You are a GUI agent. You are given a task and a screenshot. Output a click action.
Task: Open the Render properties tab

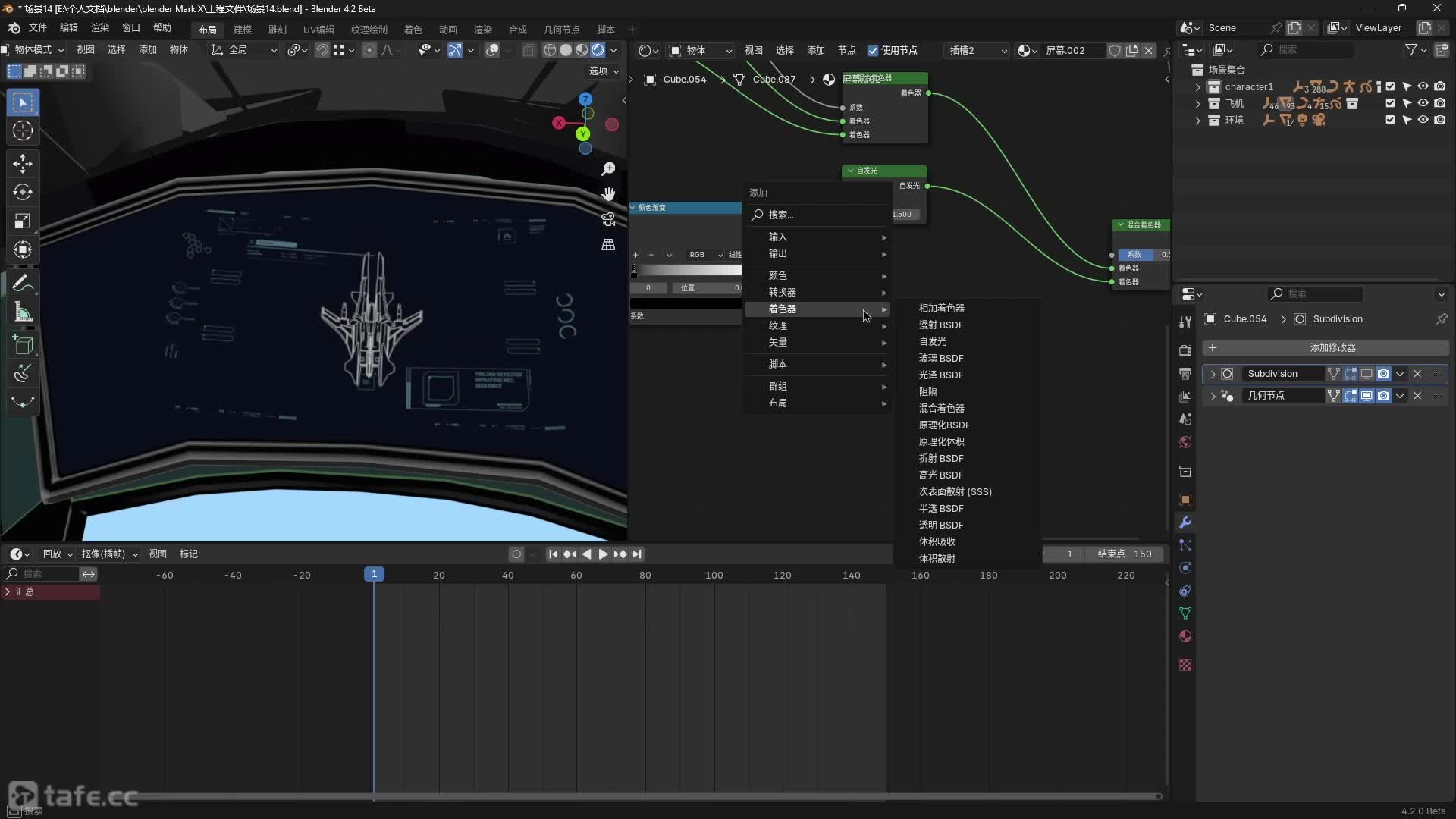pos(1185,350)
